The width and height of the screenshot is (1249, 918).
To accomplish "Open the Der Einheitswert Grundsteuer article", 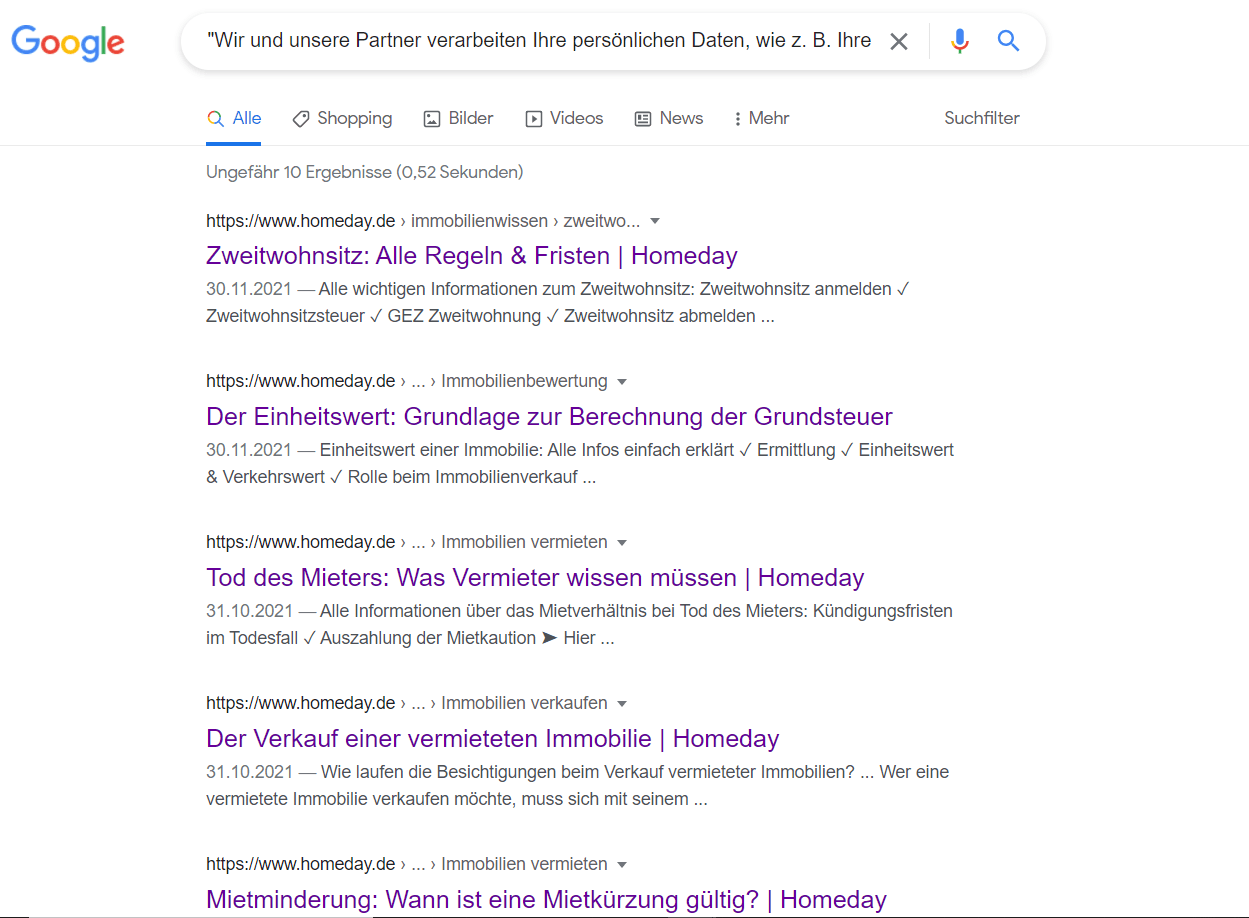I will pyautogui.click(x=548, y=417).
